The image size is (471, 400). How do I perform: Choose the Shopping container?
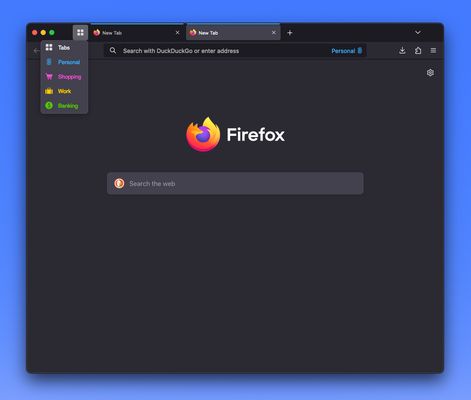[64, 77]
